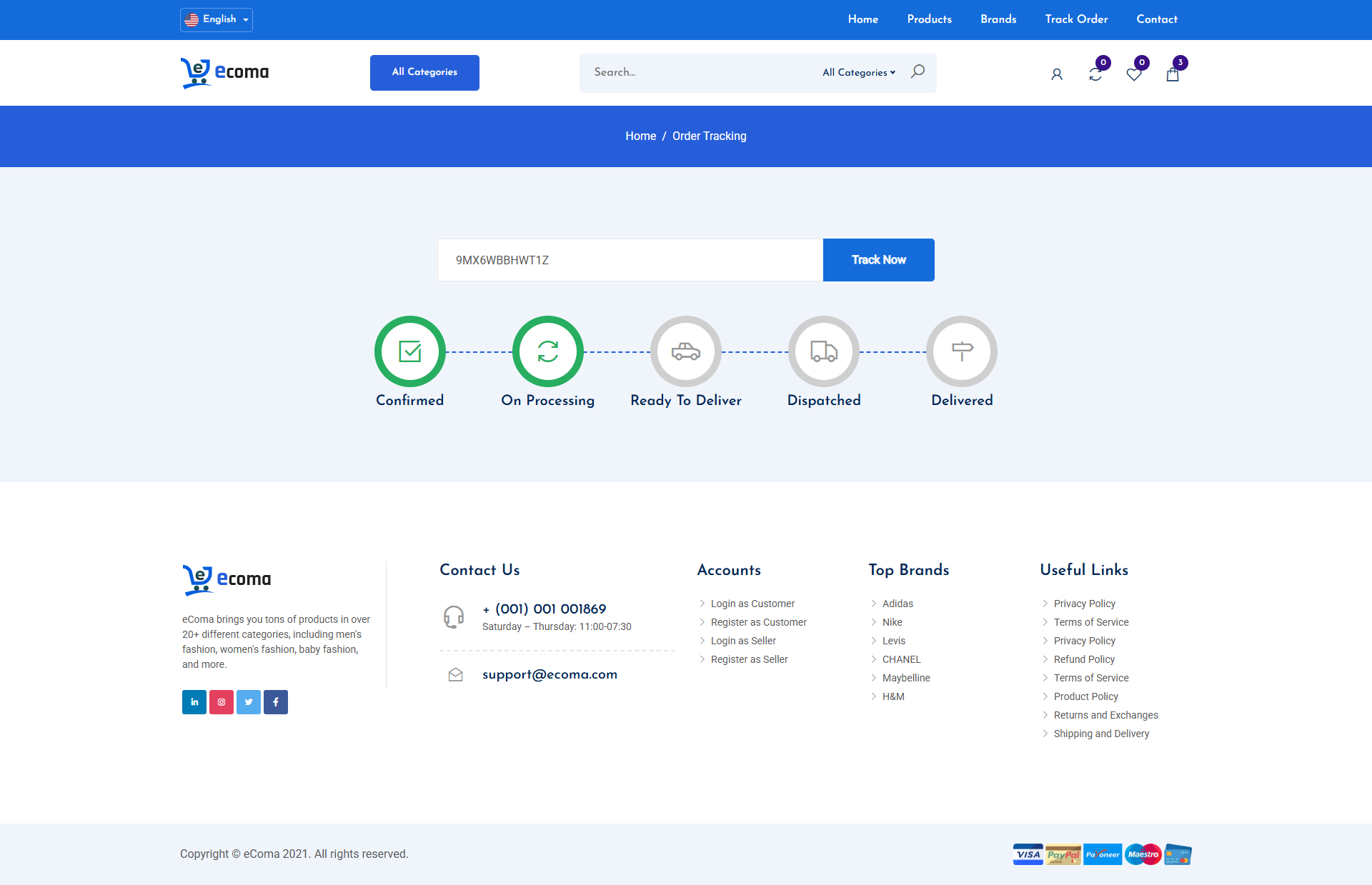Go to Products in top menu
Image resolution: width=1372 pixels, height=885 pixels.
pyautogui.click(x=929, y=19)
